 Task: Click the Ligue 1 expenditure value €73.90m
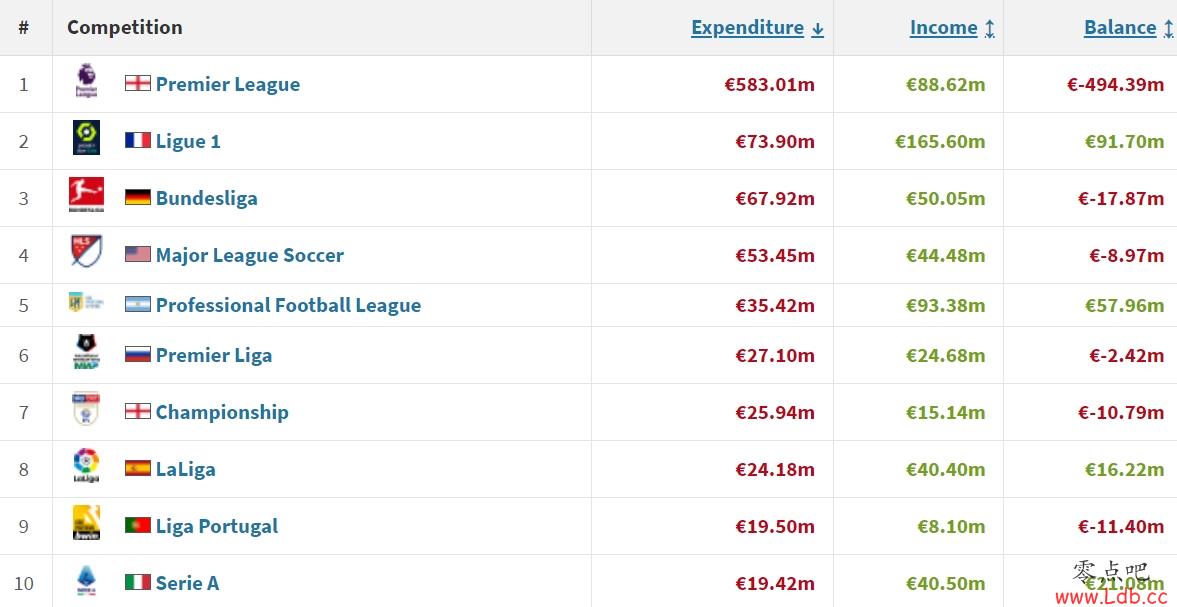(775, 141)
